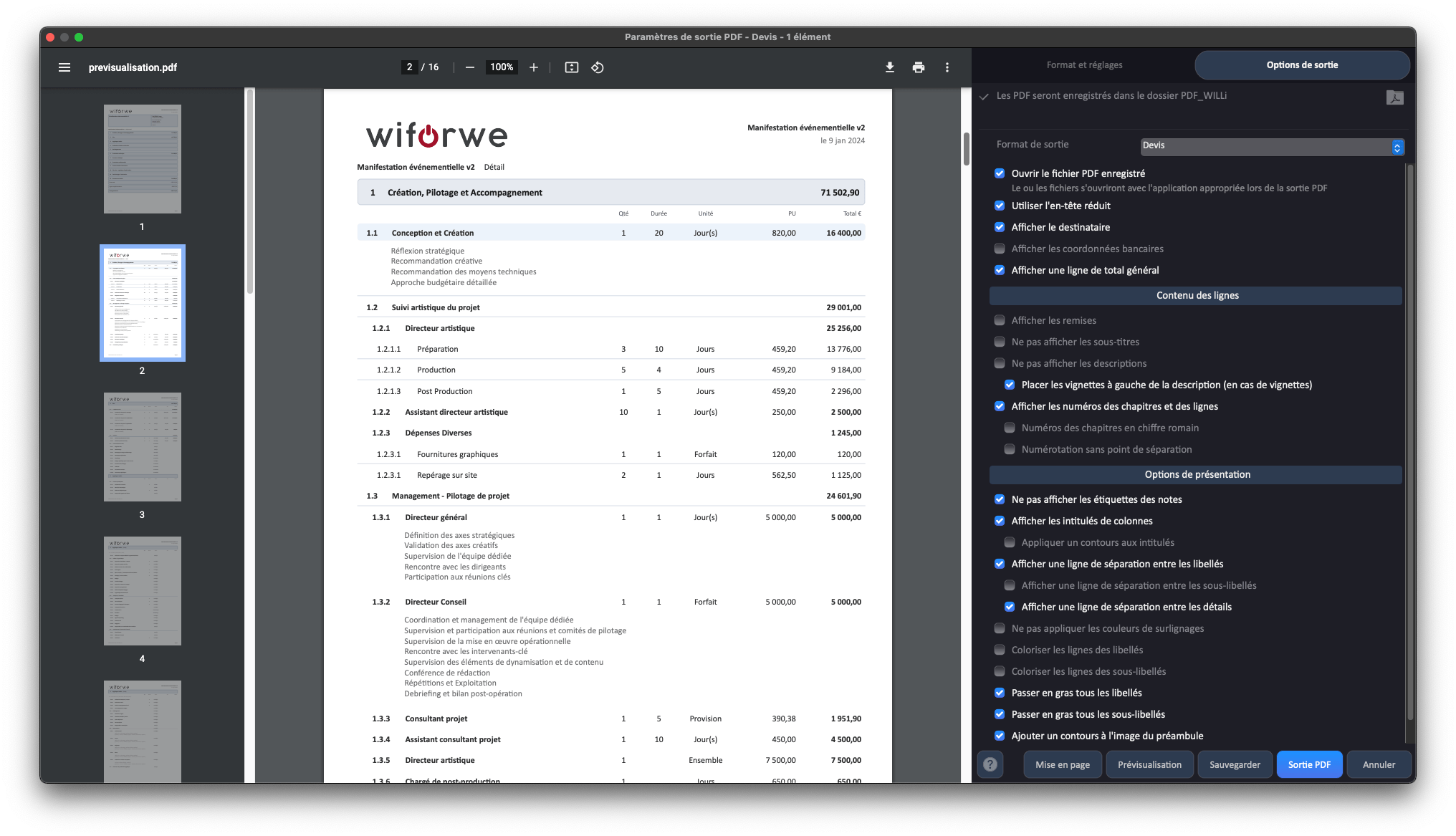Print the previewed PDF document

[x=918, y=67]
